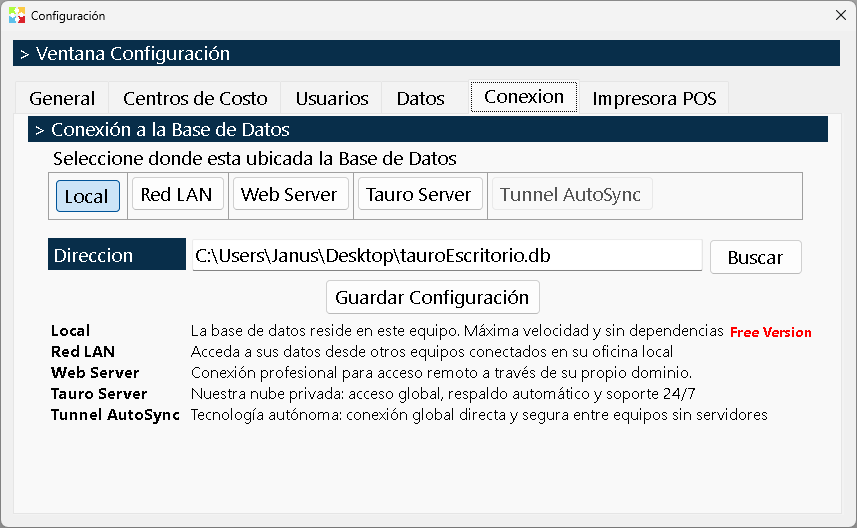Click the red Free Version label
The image size is (857, 528).
(770, 332)
